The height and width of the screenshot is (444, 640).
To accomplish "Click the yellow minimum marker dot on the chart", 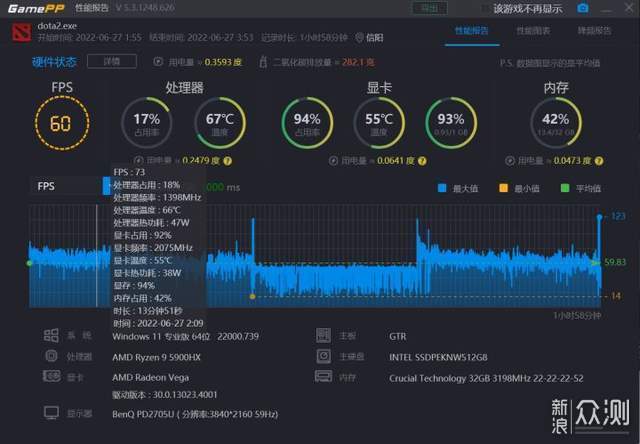I will (253, 297).
